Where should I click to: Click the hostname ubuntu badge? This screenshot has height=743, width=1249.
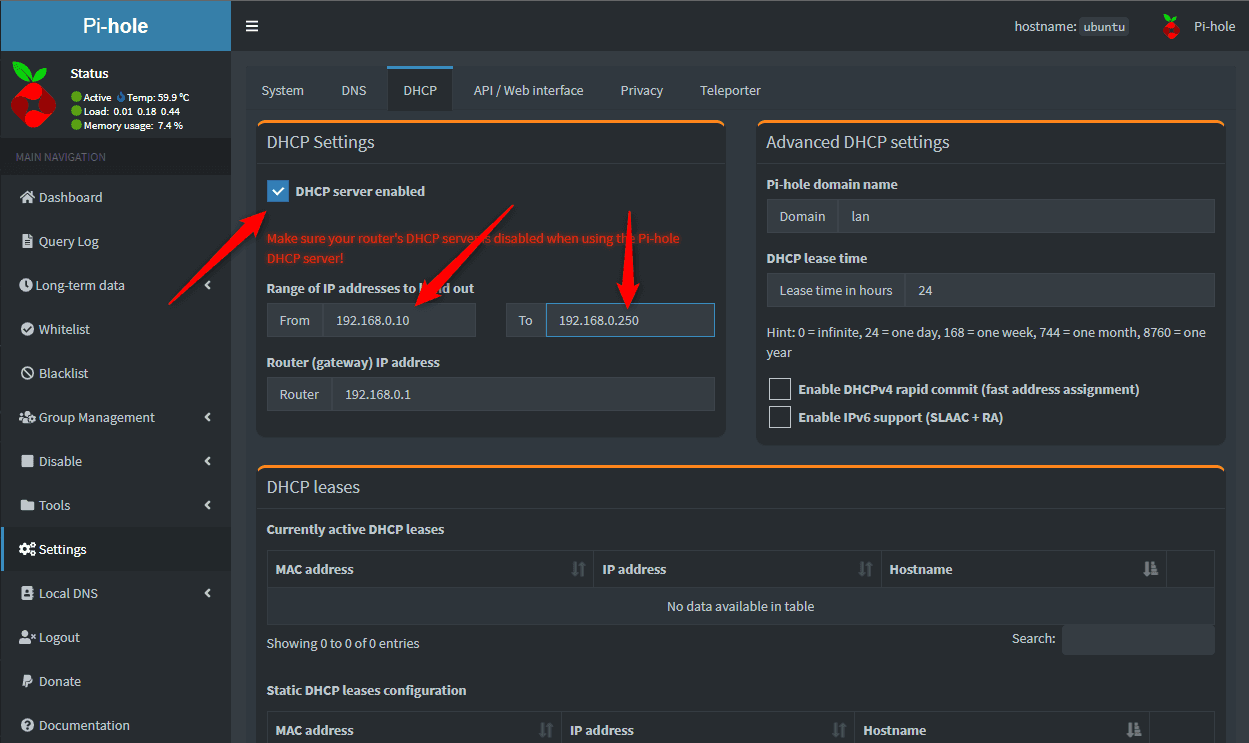[1104, 27]
